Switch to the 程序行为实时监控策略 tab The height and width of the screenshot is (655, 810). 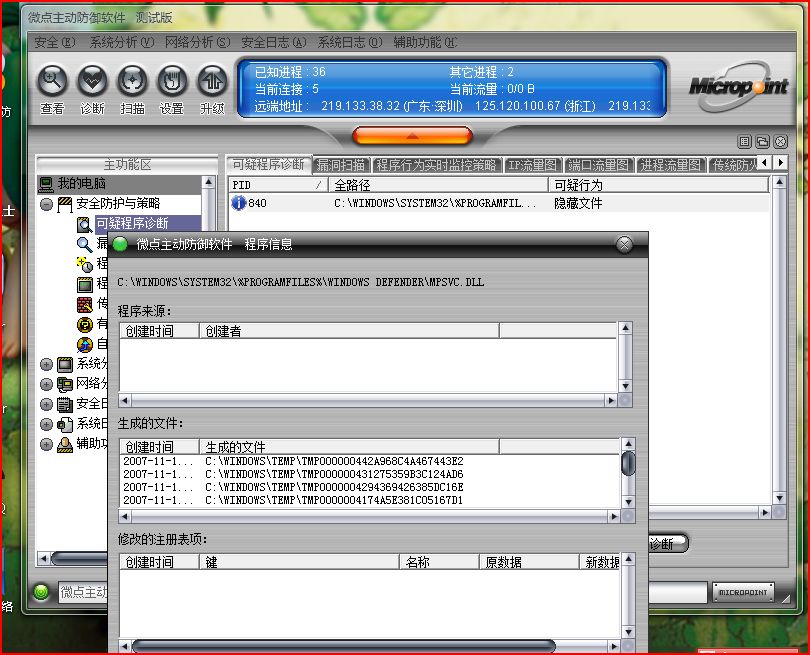pos(437,165)
